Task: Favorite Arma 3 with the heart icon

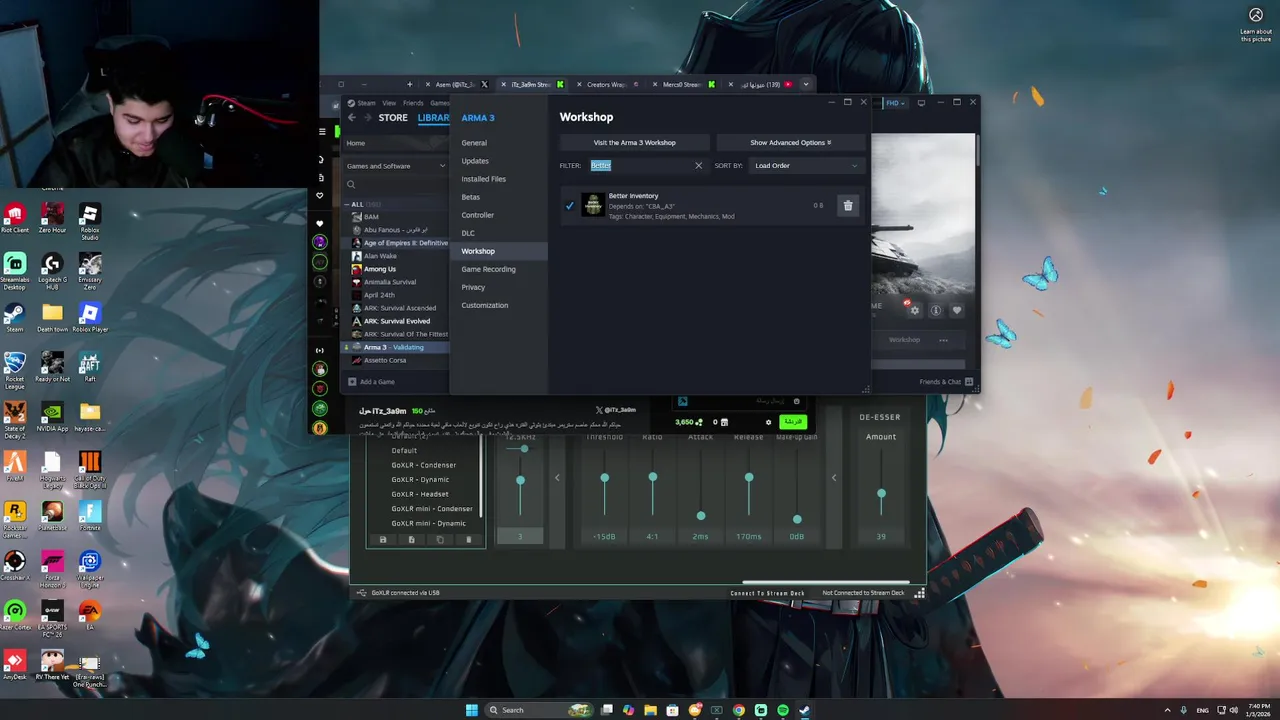Action: click(956, 310)
